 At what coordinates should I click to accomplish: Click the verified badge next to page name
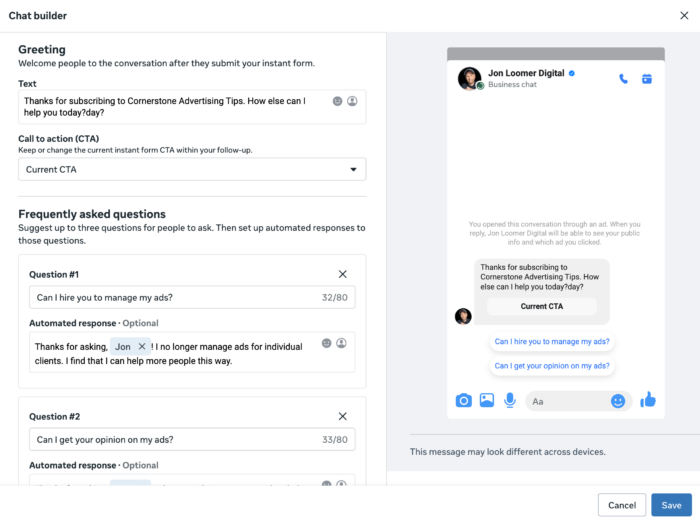point(572,73)
